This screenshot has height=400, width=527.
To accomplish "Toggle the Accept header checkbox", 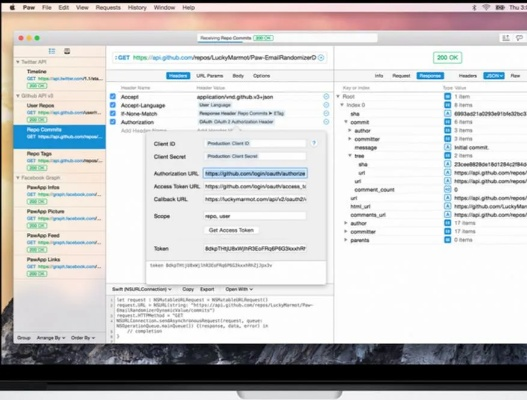I will pos(113,96).
